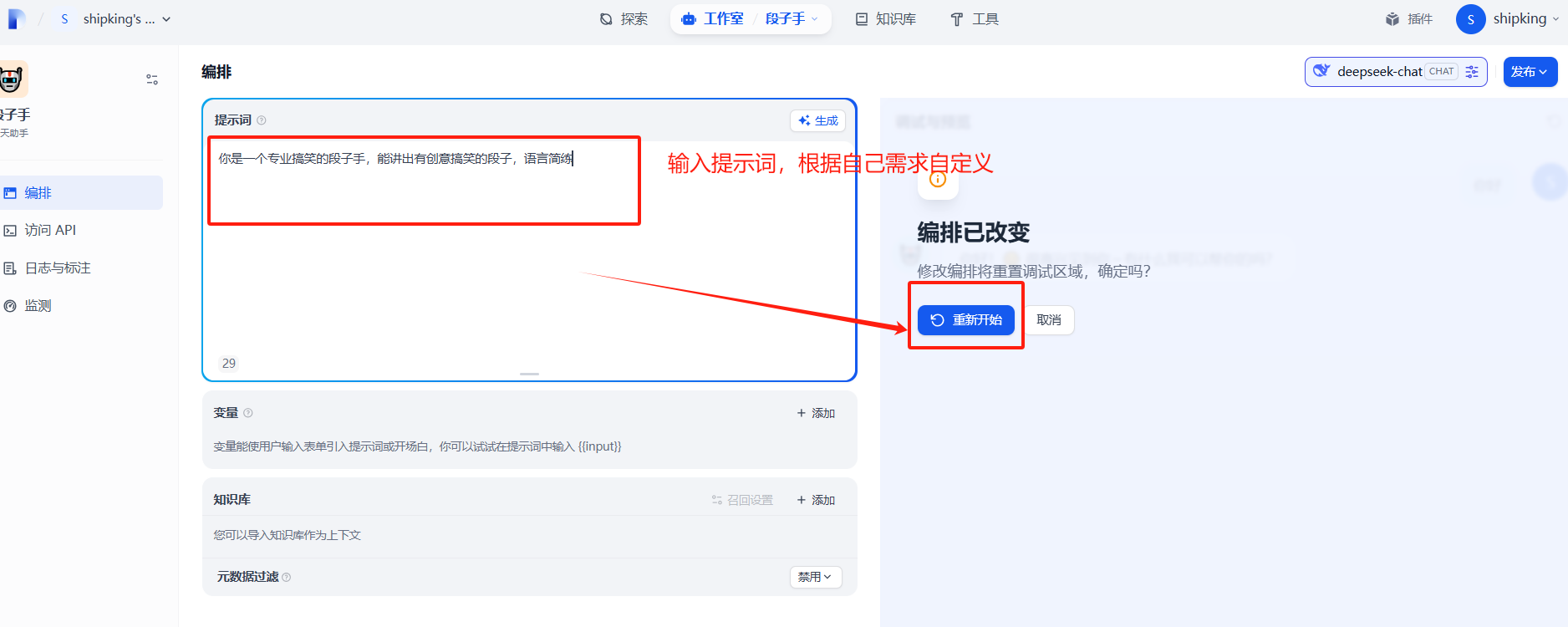The height and width of the screenshot is (627, 1568).
Task: Click the 段子手 app robot avatar
Action: click(x=12, y=79)
